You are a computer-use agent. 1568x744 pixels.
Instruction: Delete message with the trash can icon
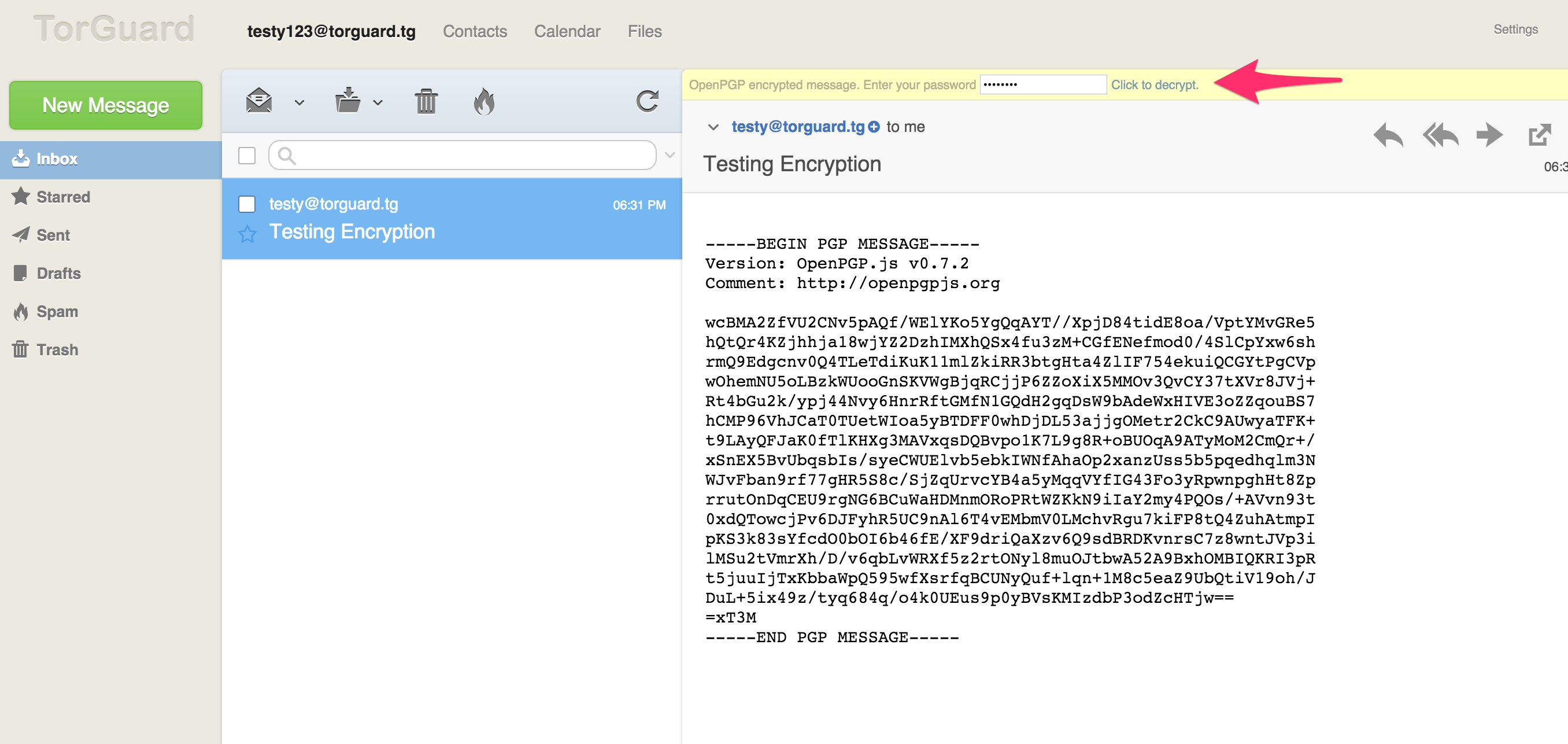(426, 101)
